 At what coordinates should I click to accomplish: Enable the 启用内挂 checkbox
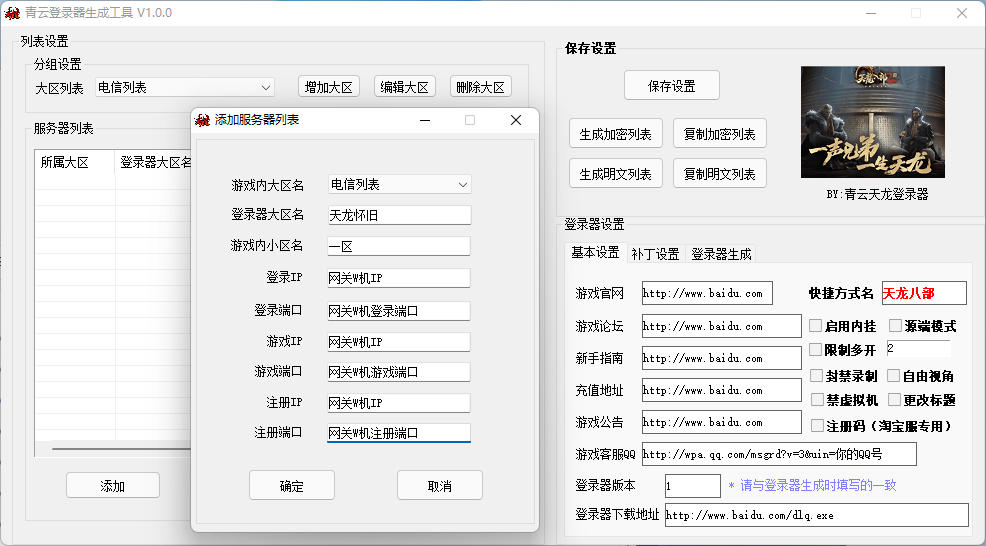816,326
